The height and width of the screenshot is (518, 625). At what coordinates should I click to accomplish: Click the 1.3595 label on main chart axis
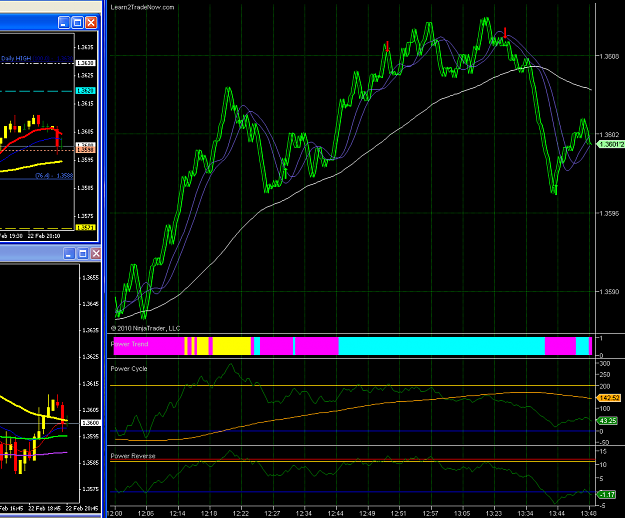[609, 213]
